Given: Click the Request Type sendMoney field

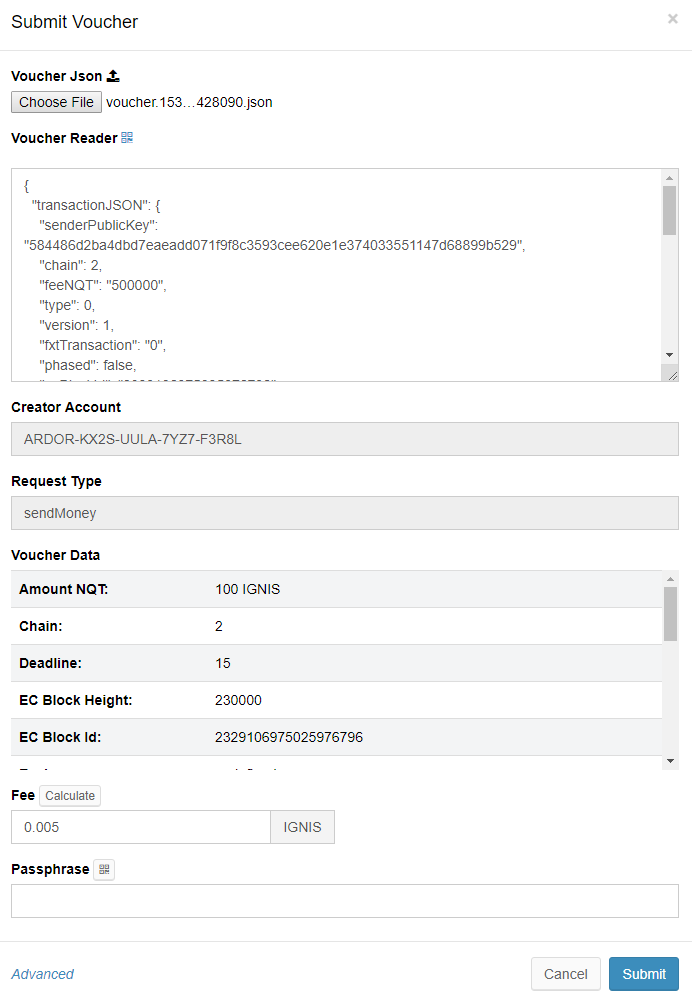Looking at the screenshot, I should [x=344, y=513].
